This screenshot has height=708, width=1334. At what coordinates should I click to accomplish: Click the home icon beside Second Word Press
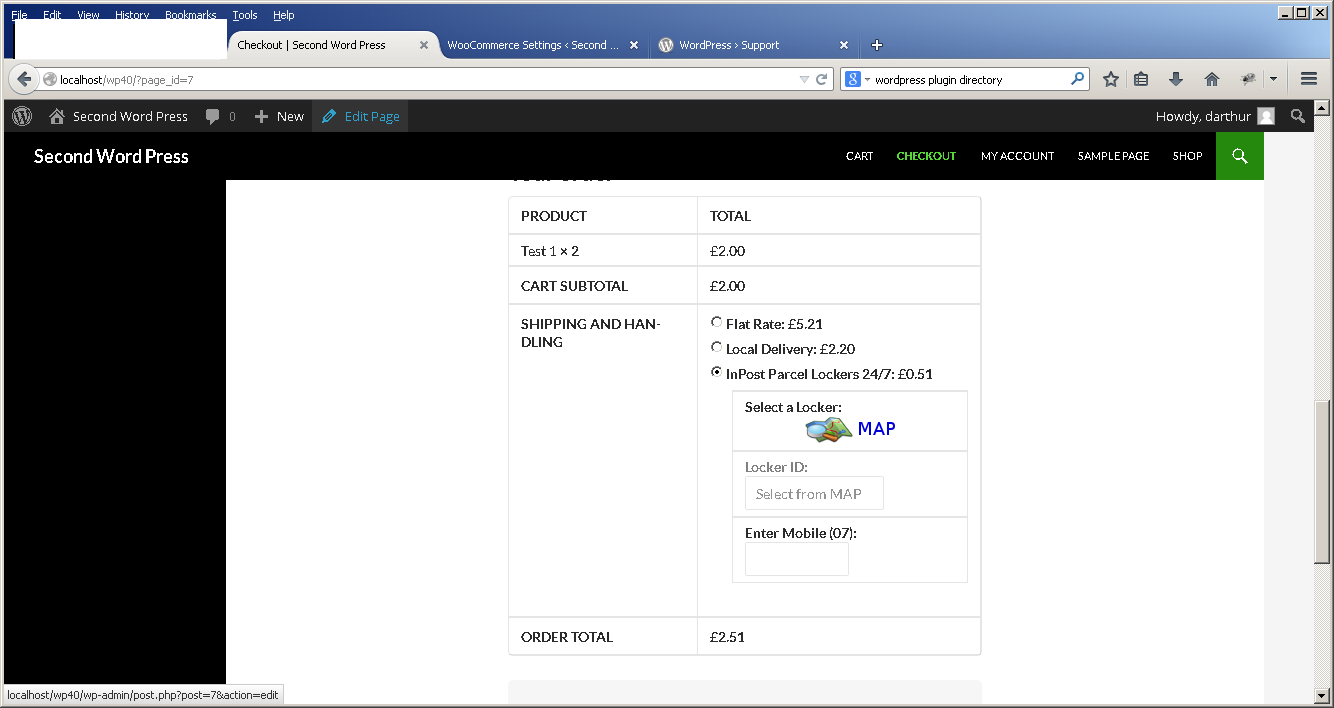pos(57,116)
